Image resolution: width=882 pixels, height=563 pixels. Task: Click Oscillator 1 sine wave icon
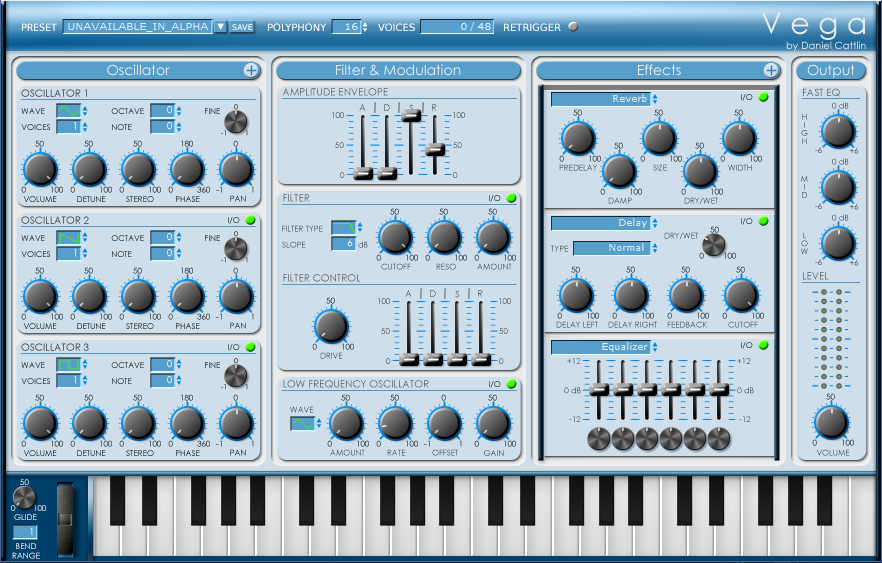(68, 111)
